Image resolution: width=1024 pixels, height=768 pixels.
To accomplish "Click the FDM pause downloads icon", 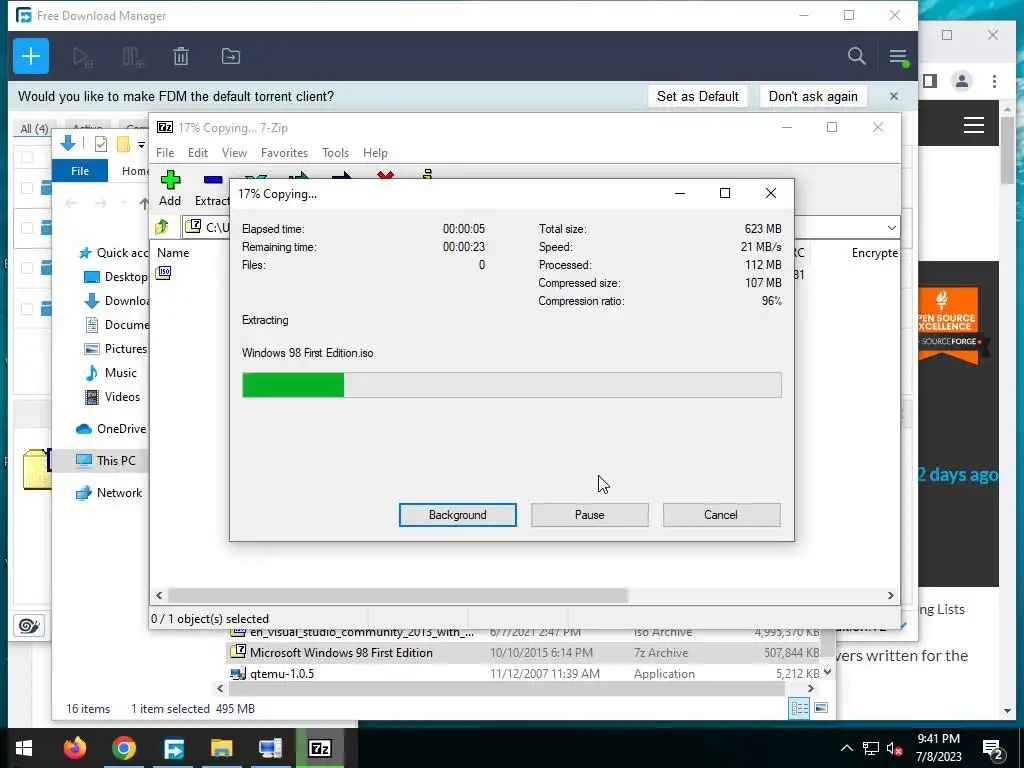I will [x=133, y=57].
